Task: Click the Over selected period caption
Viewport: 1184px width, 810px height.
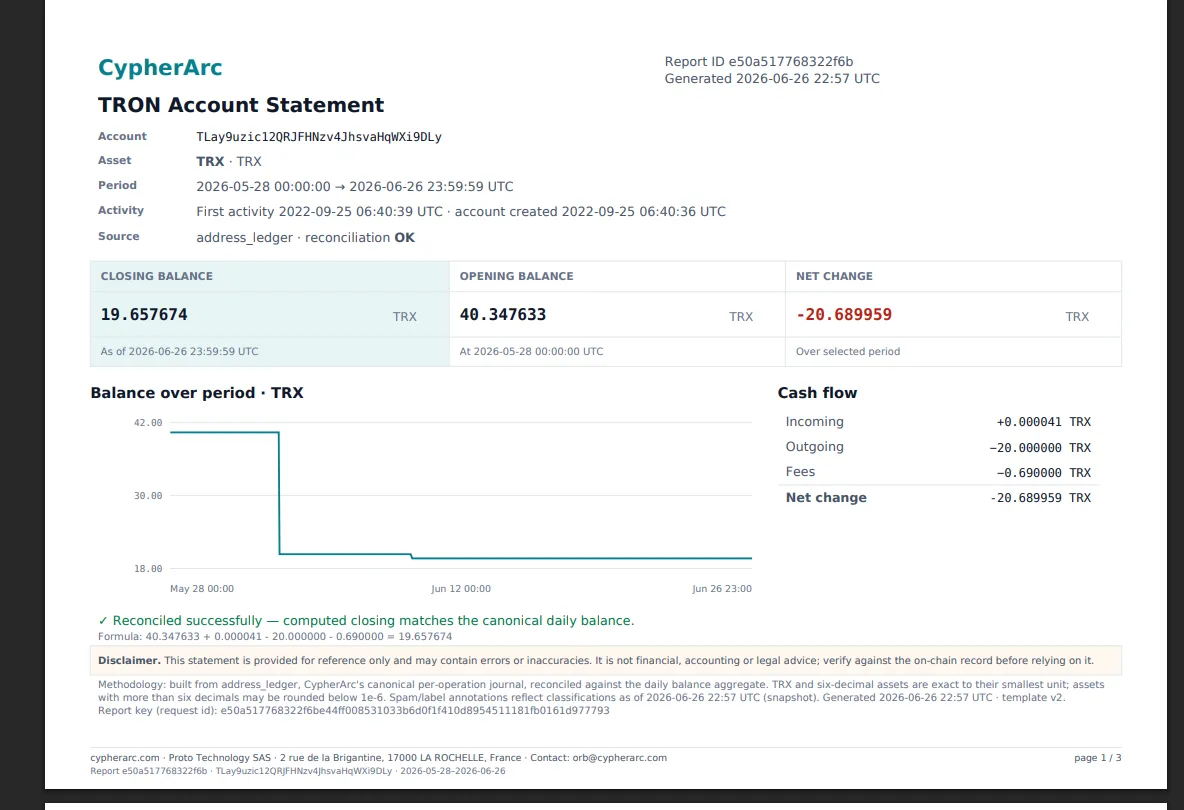Action: point(848,352)
